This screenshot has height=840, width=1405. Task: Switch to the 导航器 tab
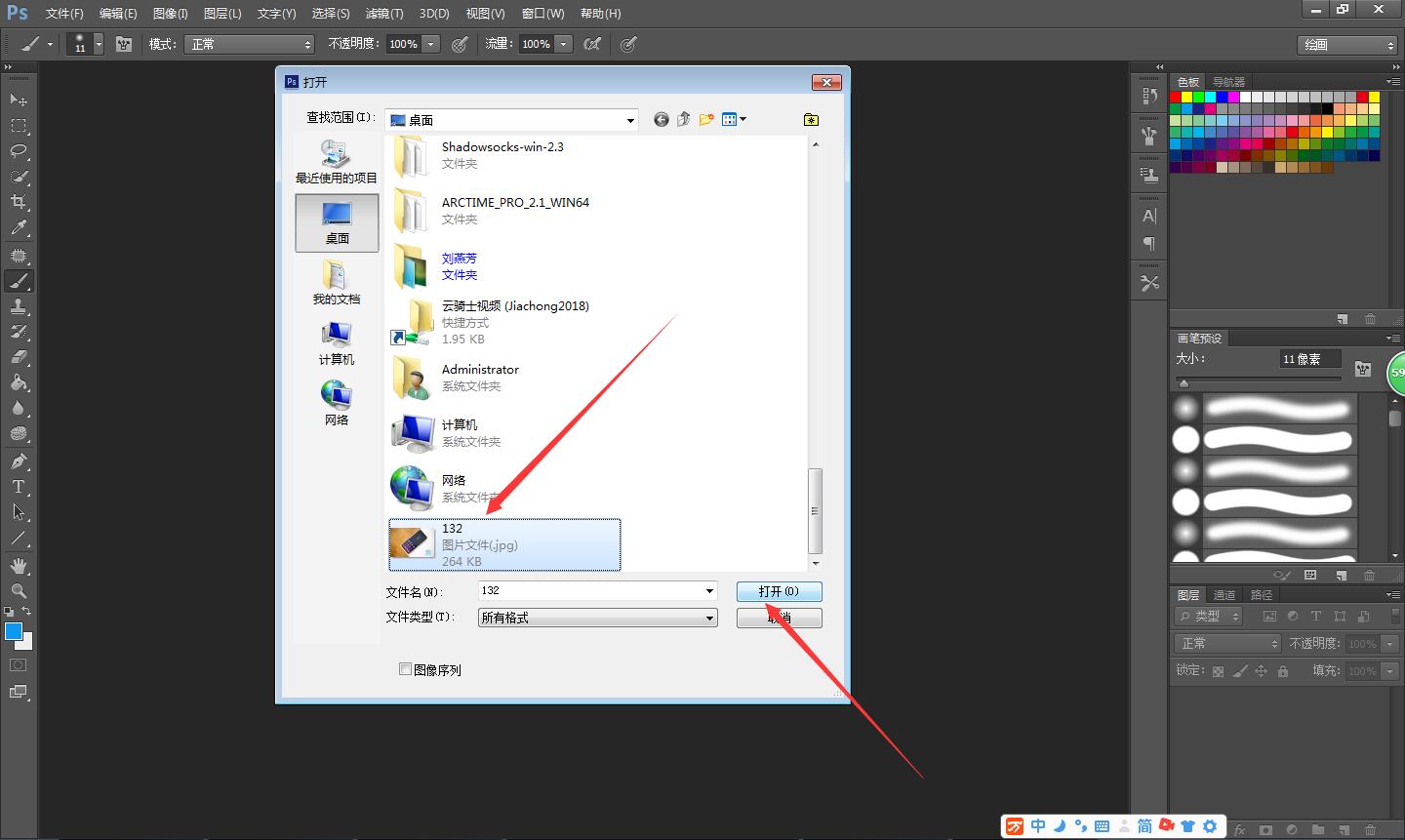tap(1228, 82)
